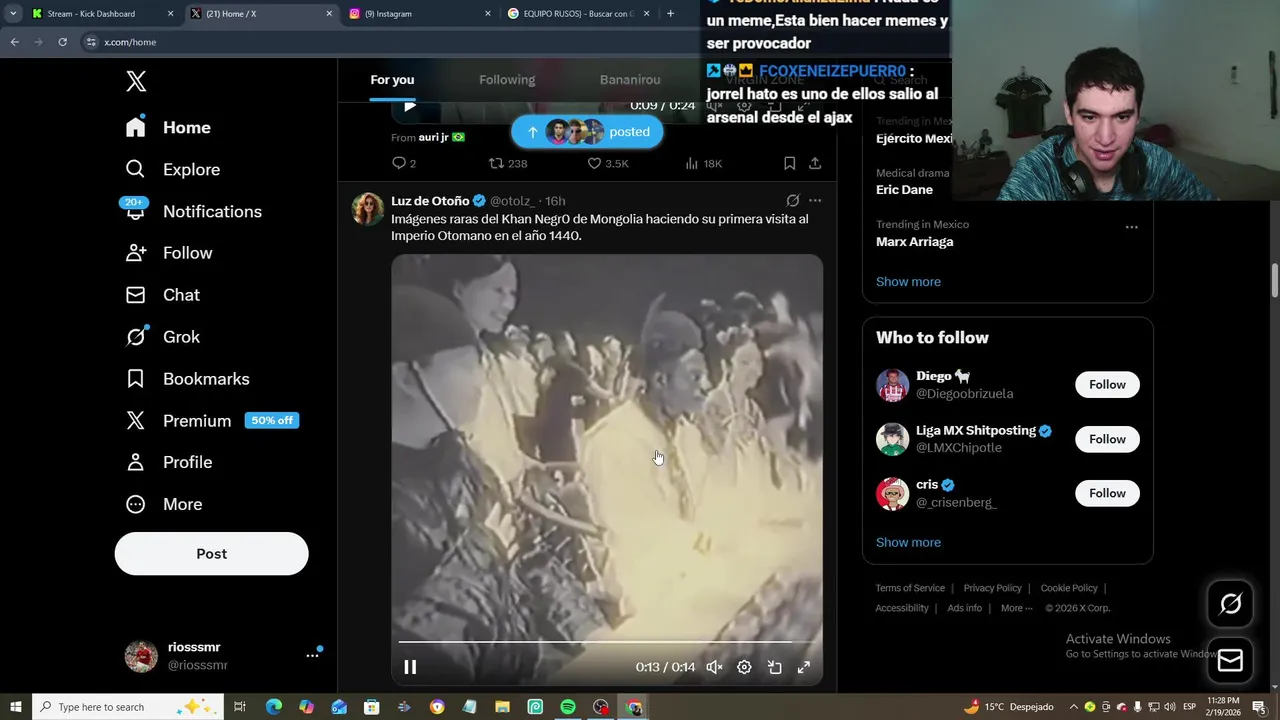Open the @otolz_ handle link
1280x720 pixels.
click(512, 201)
